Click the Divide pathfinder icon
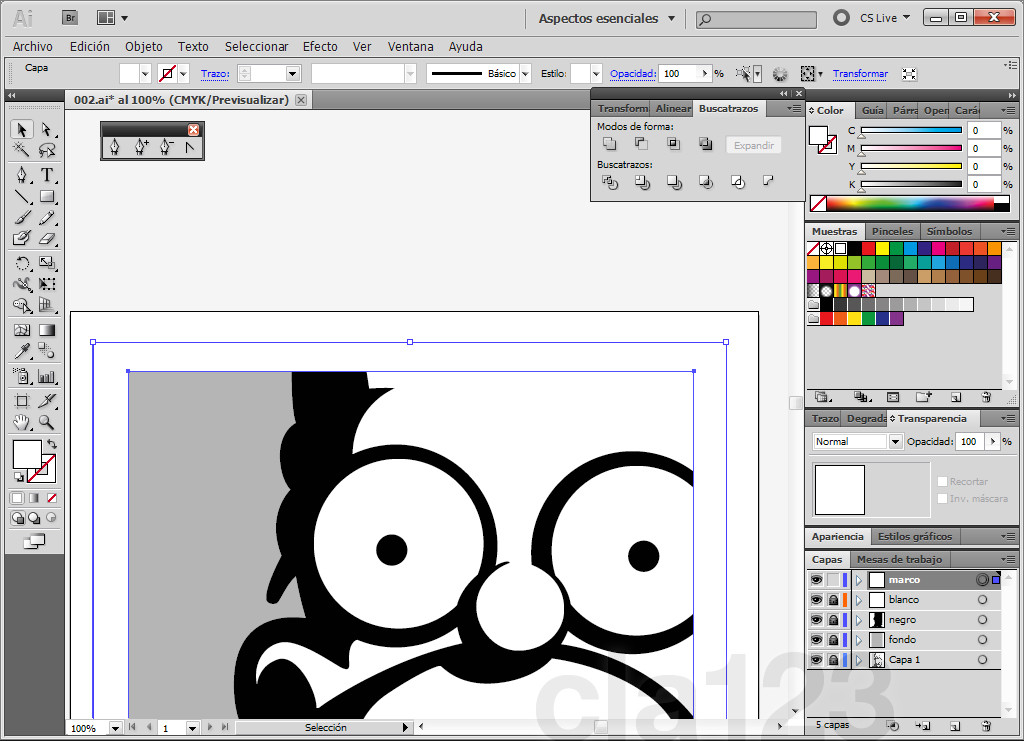The image size is (1024, 741). tap(609, 182)
